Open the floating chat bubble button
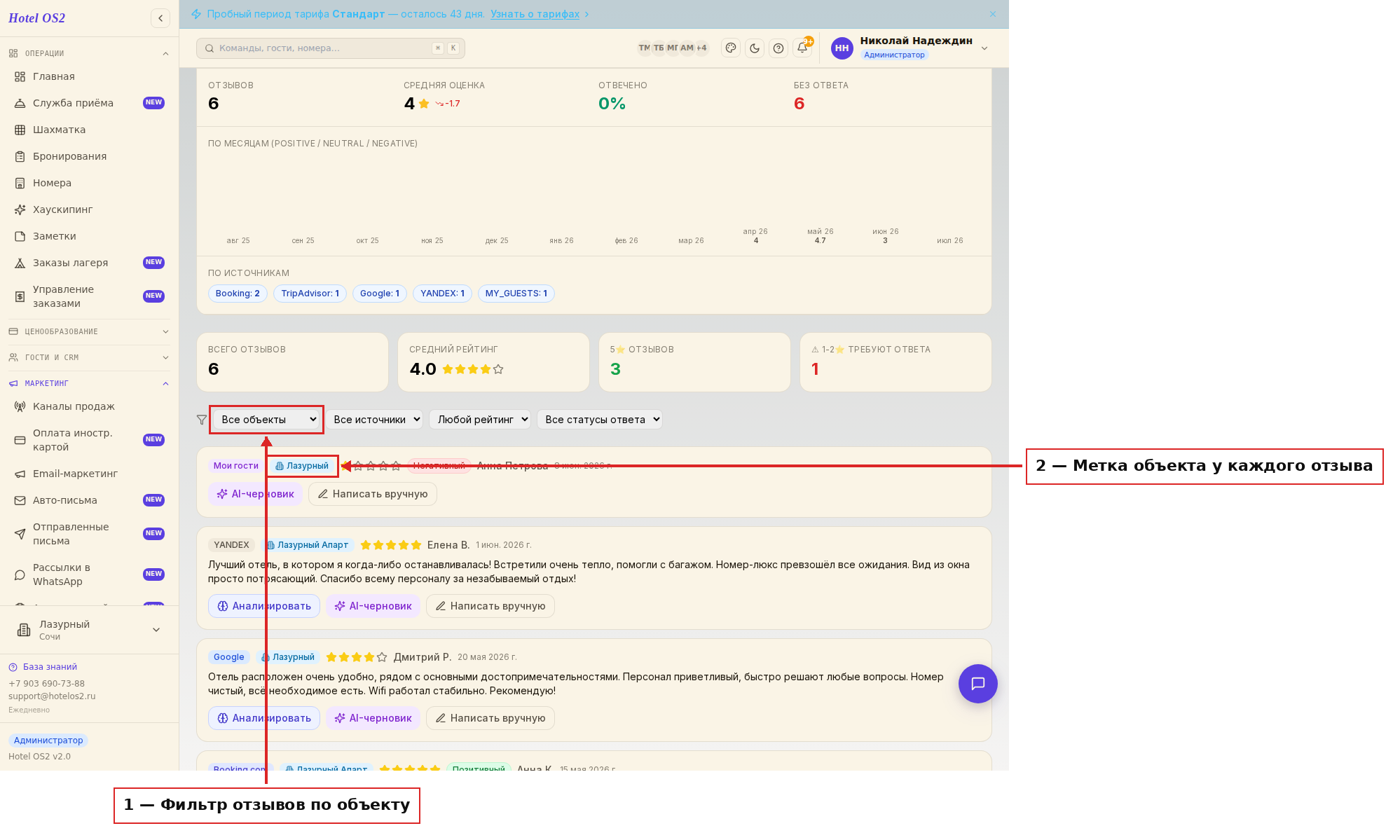This screenshot has width=1400, height=840. point(977,684)
